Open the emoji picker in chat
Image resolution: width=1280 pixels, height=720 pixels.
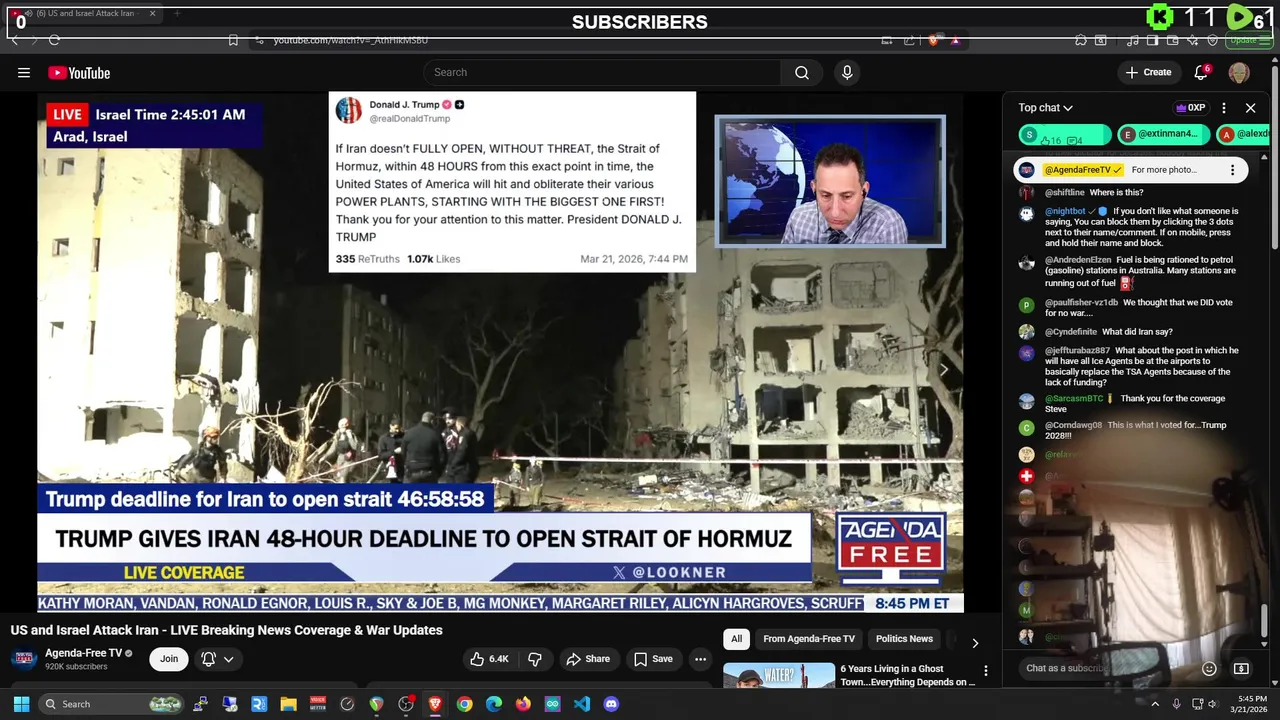(x=1209, y=668)
